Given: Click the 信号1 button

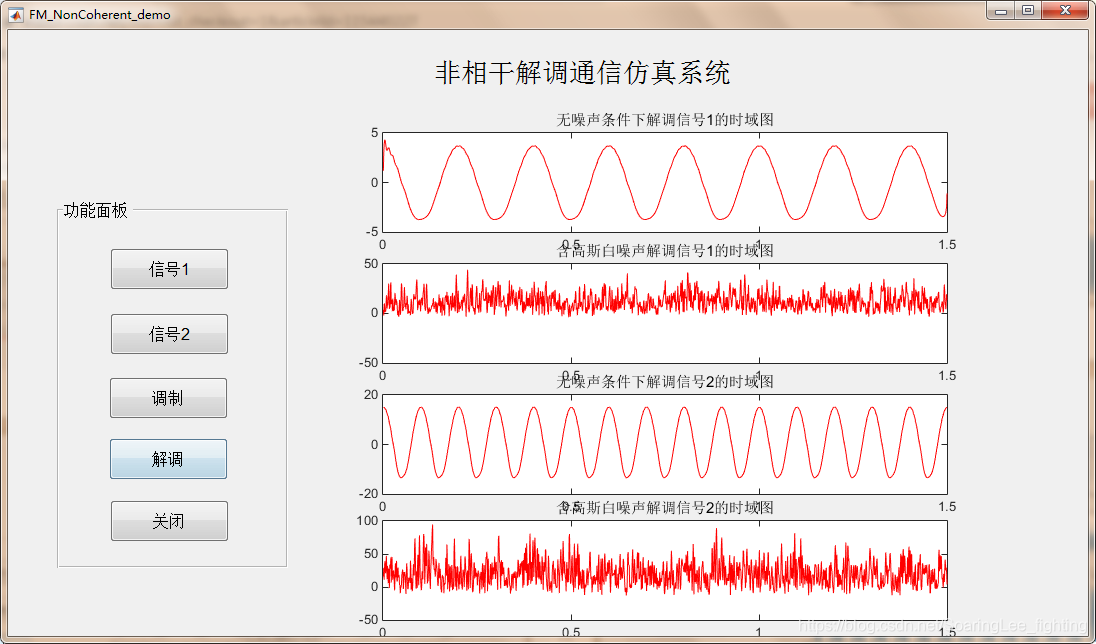Looking at the screenshot, I should pos(169,269).
